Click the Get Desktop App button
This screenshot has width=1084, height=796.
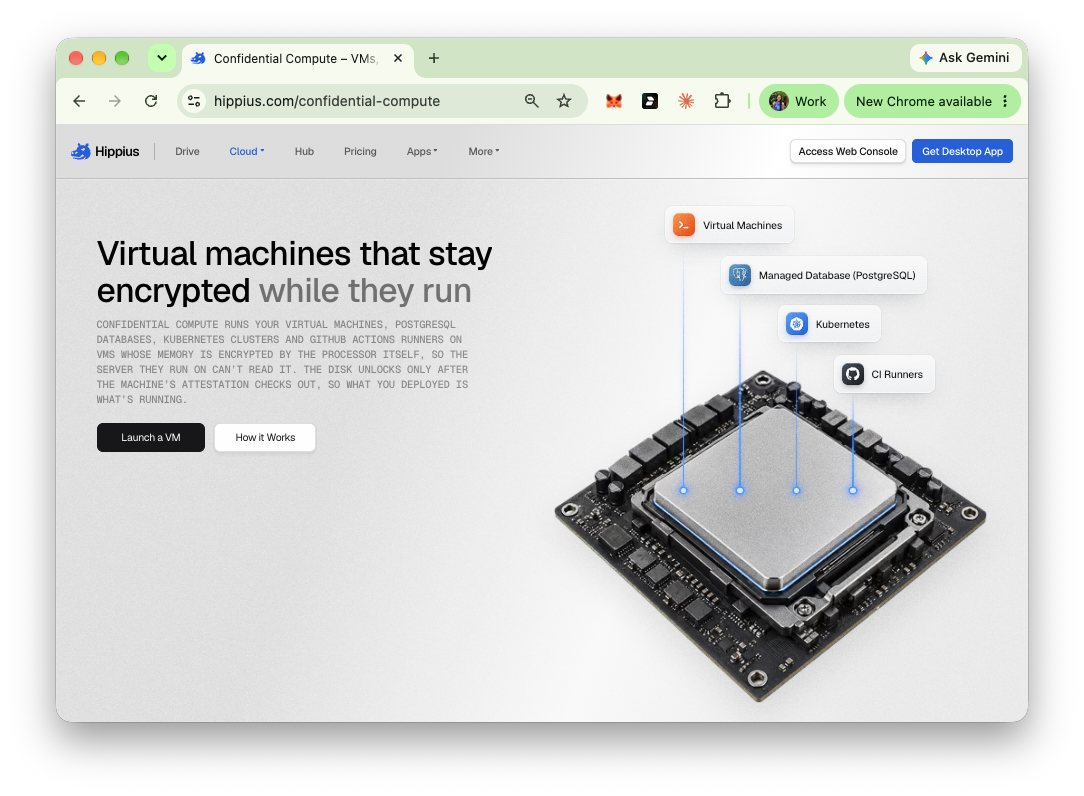[x=962, y=151]
